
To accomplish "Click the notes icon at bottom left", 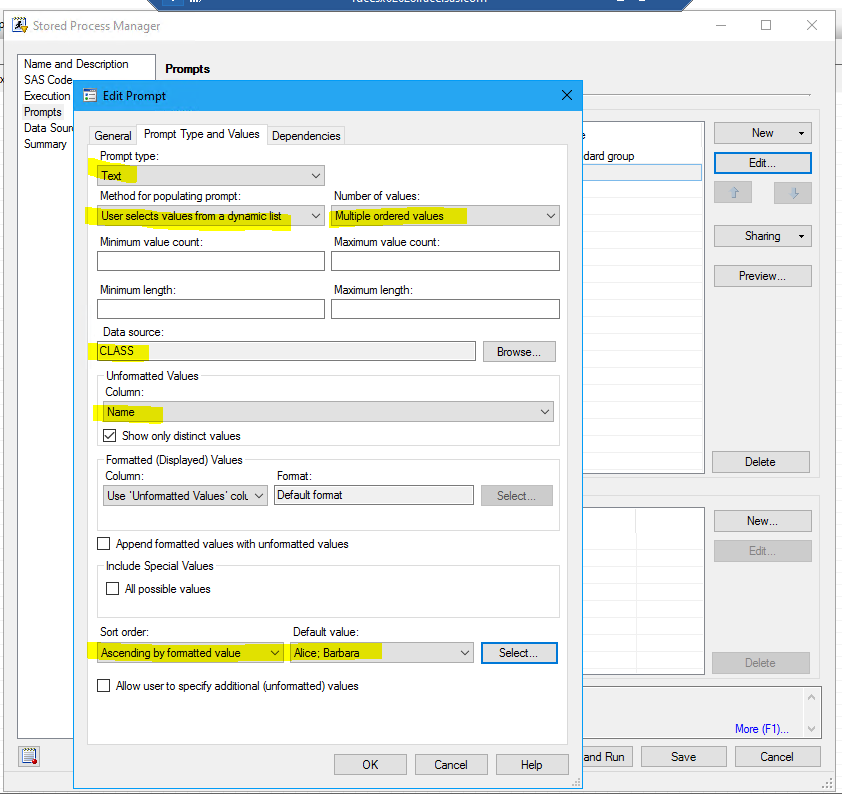I will (29, 756).
